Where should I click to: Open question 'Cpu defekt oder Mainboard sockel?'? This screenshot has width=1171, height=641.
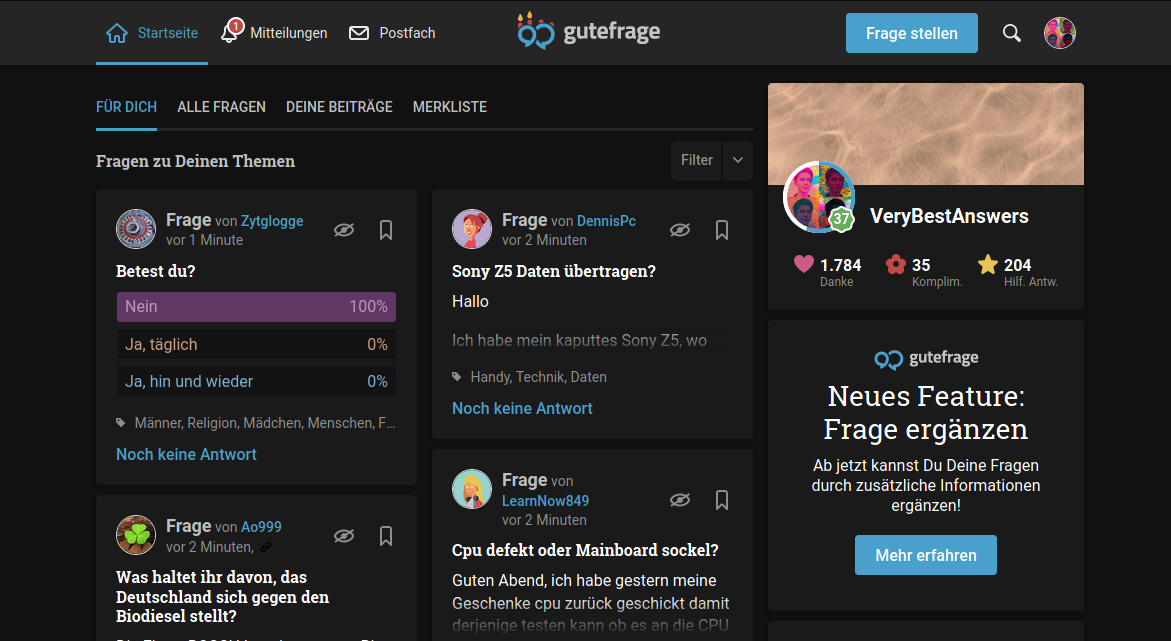pyautogui.click(x=585, y=550)
